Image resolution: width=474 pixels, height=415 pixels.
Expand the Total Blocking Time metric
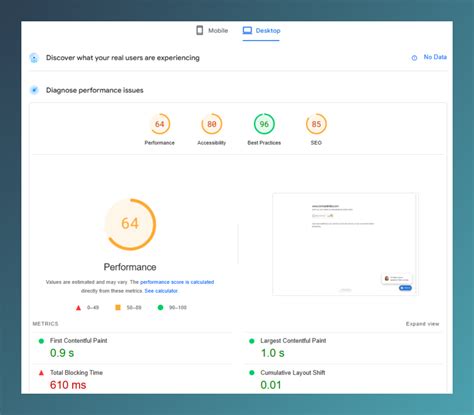coord(132,379)
